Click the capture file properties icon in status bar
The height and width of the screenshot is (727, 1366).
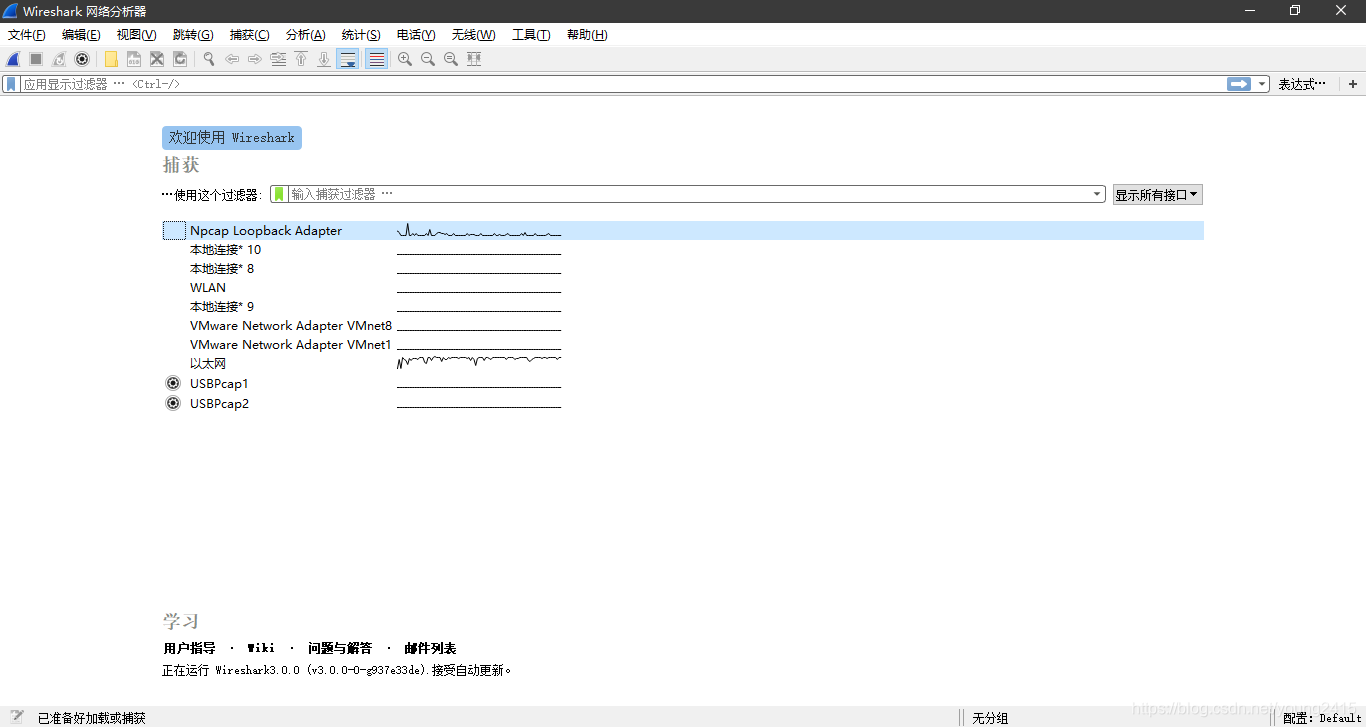[17, 717]
